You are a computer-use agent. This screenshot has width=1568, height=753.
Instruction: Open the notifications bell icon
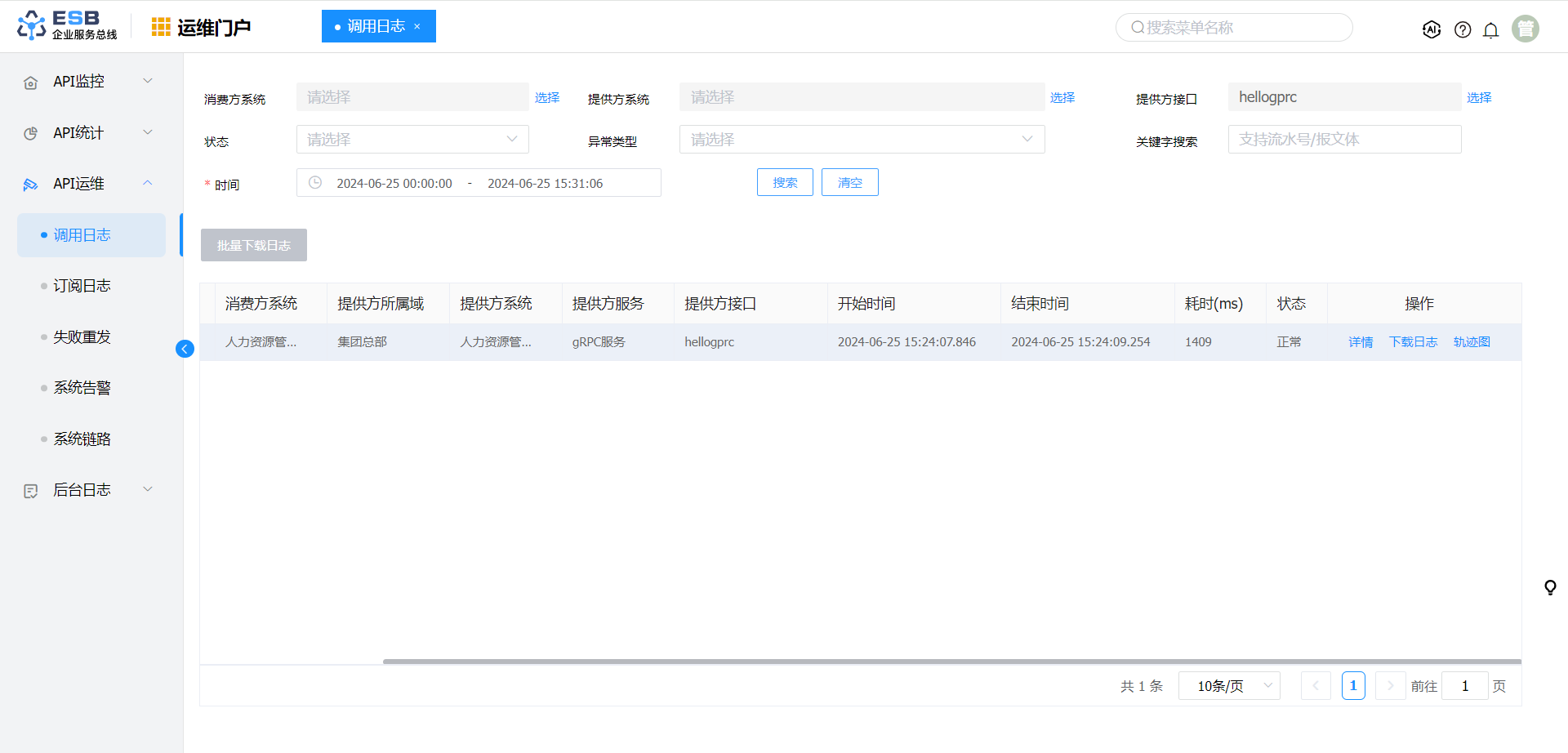click(x=1490, y=30)
